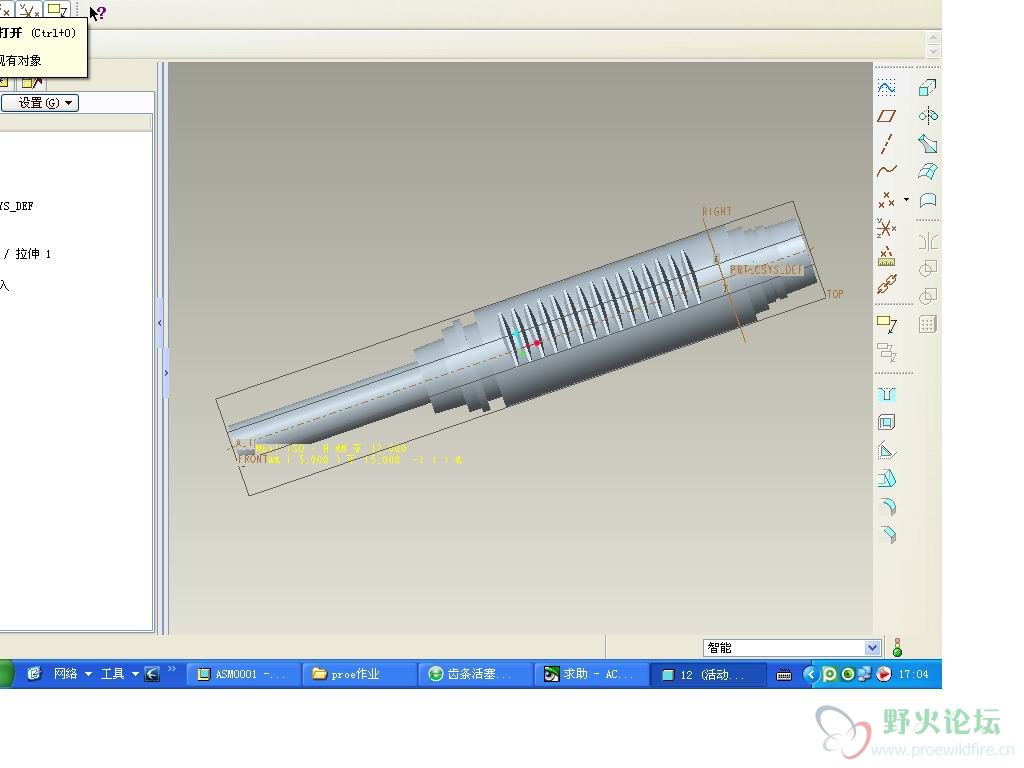Collapse the navigator with left arrow handle

[x=160, y=323]
